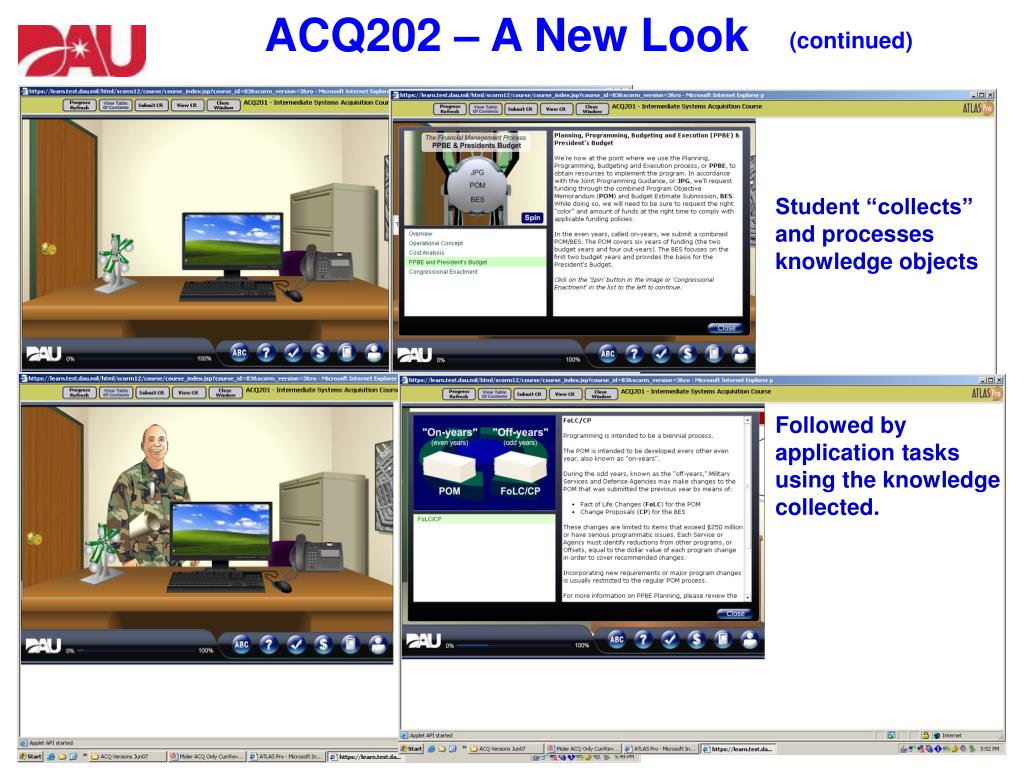Click View CR in the PPBE window
This screenshot has height=768, width=1024.
[x=556, y=109]
